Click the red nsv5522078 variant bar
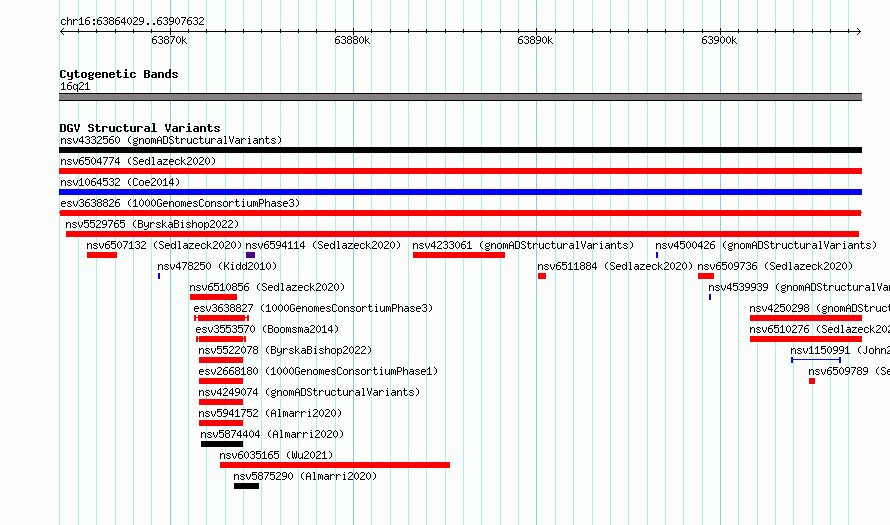The width and height of the screenshot is (890, 525). [x=221, y=360]
